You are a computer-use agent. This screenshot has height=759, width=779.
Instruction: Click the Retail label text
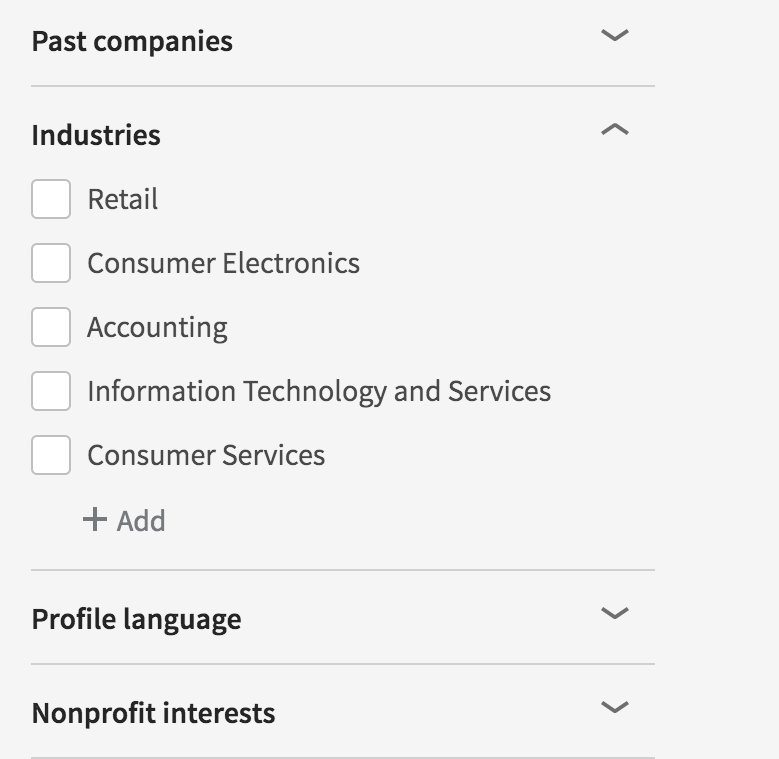pyautogui.click(x=123, y=199)
